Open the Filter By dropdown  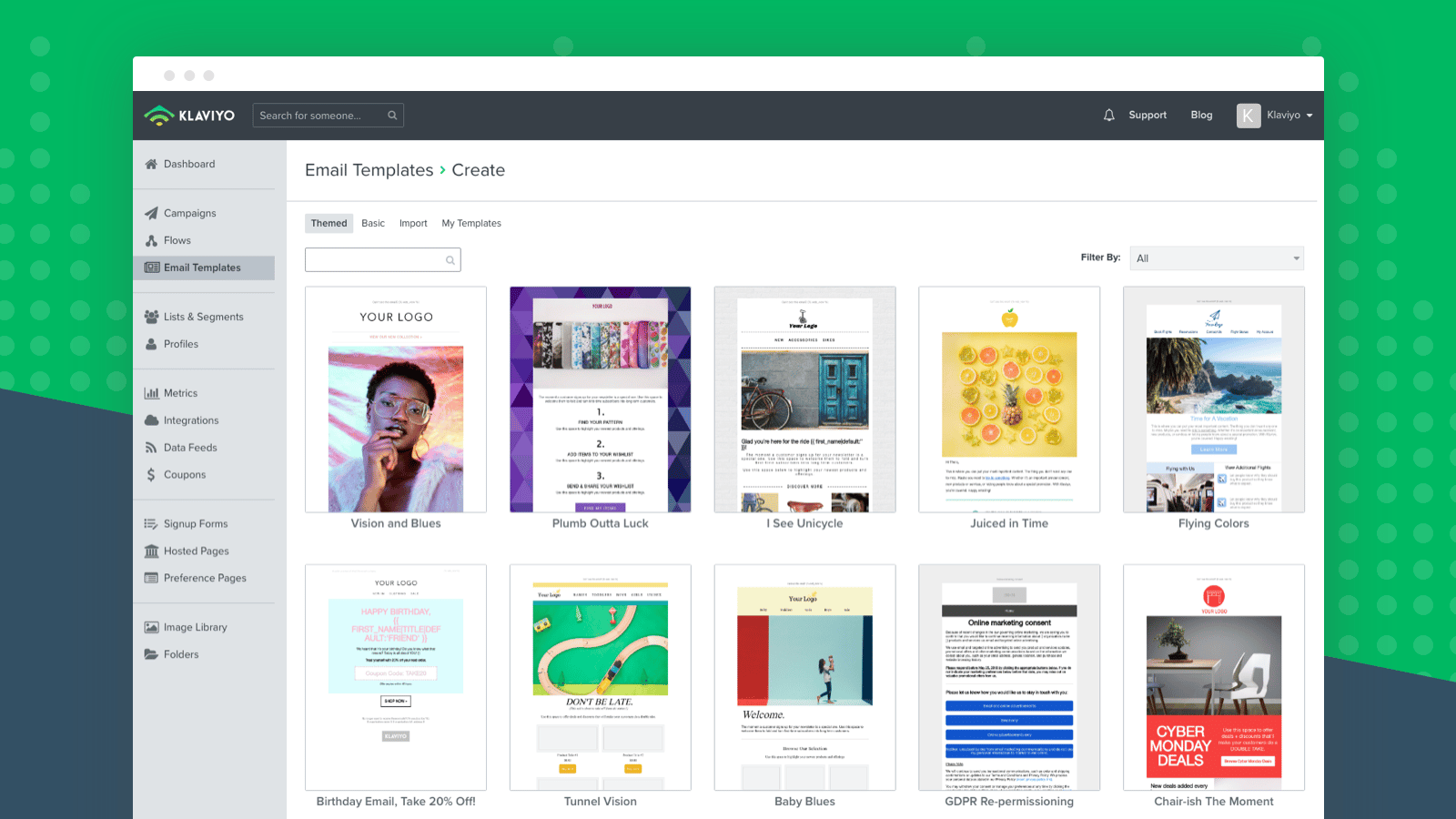coord(1216,258)
